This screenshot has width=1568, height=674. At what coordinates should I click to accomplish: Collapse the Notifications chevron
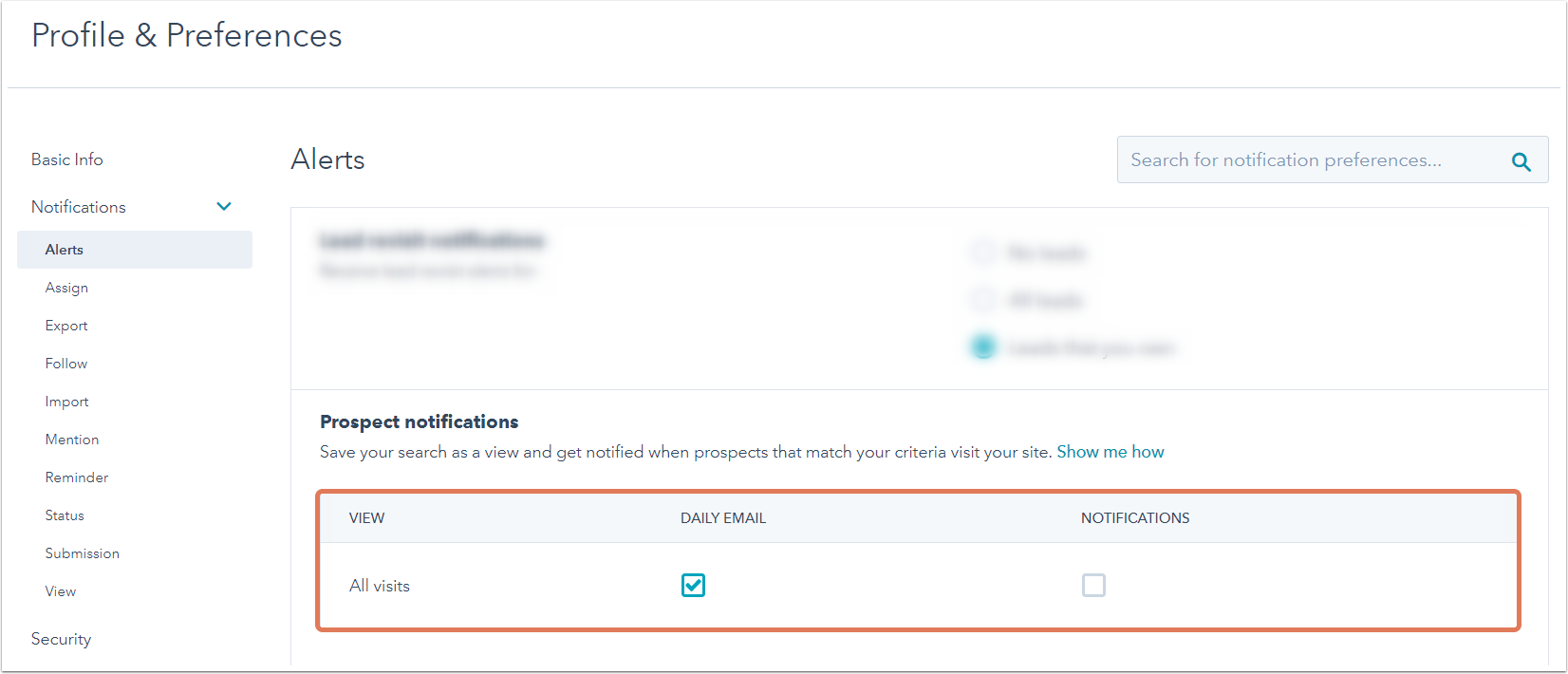[x=224, y=207]
